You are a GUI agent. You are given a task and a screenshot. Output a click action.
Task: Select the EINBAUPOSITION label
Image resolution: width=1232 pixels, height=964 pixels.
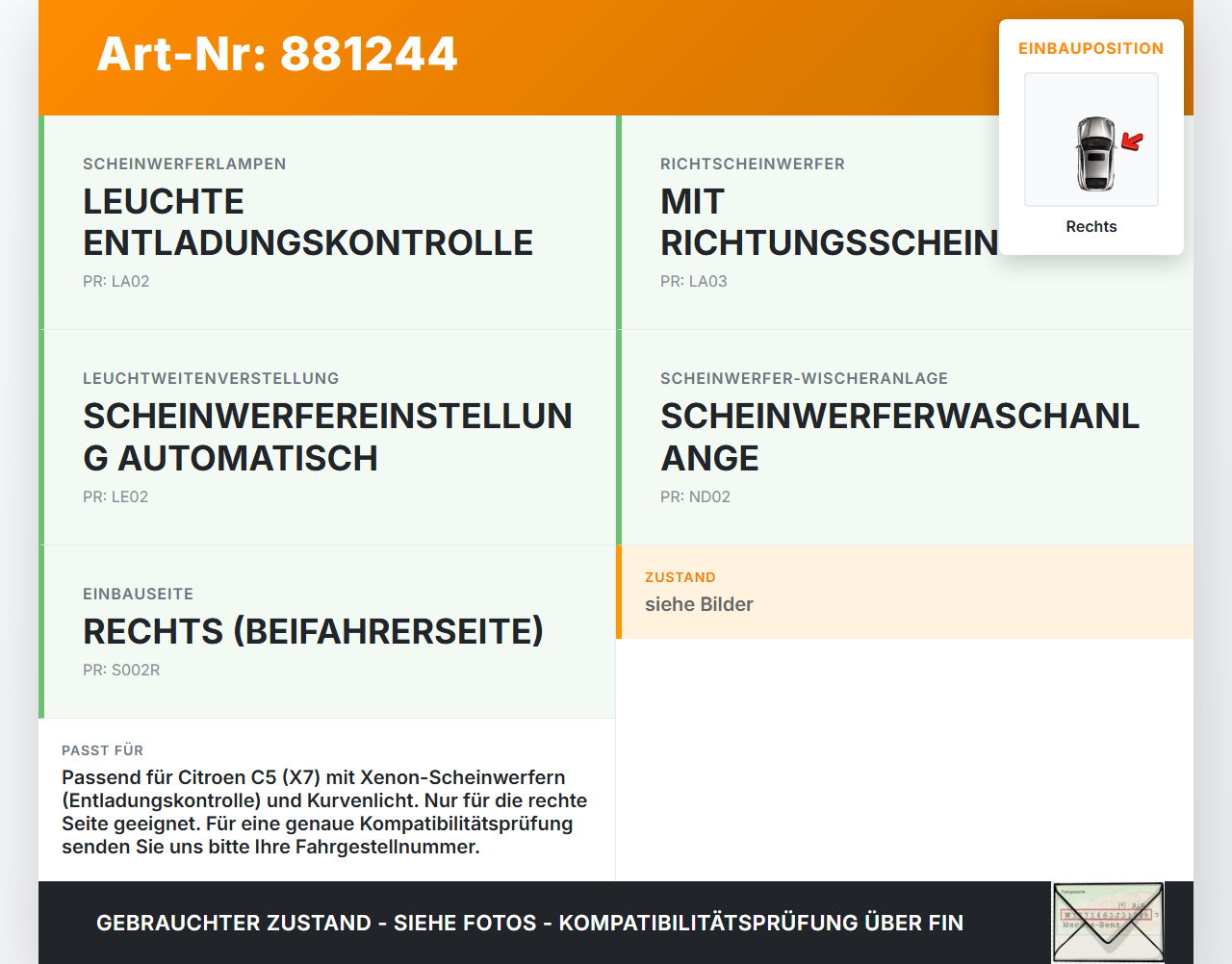[1091, 48]
